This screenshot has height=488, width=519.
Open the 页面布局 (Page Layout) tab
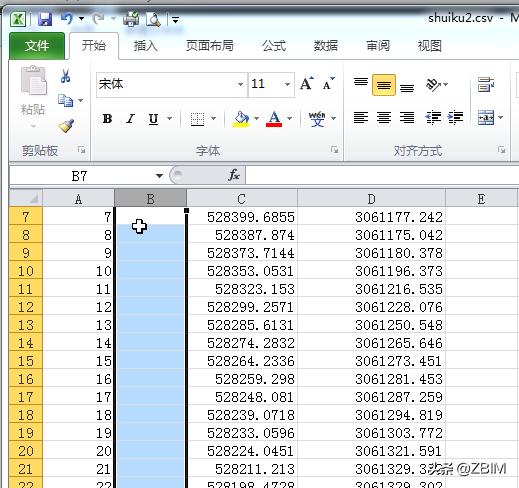point(210,46)
